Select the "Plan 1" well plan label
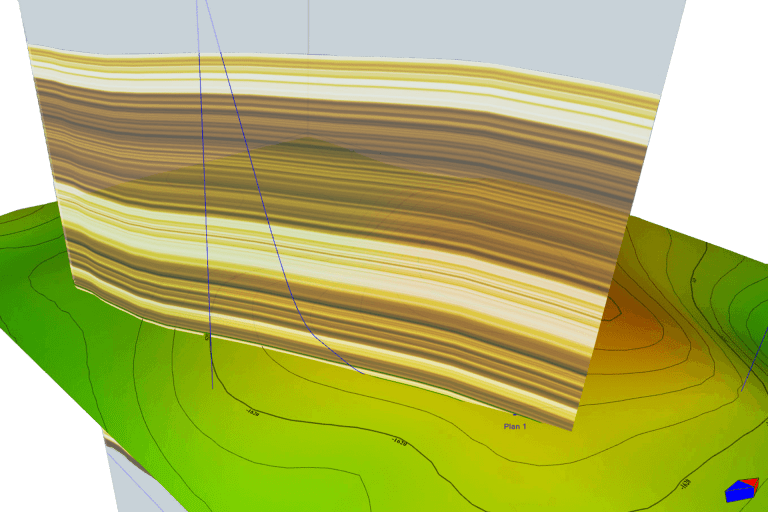The image size is (768, 512). point(515,426)
